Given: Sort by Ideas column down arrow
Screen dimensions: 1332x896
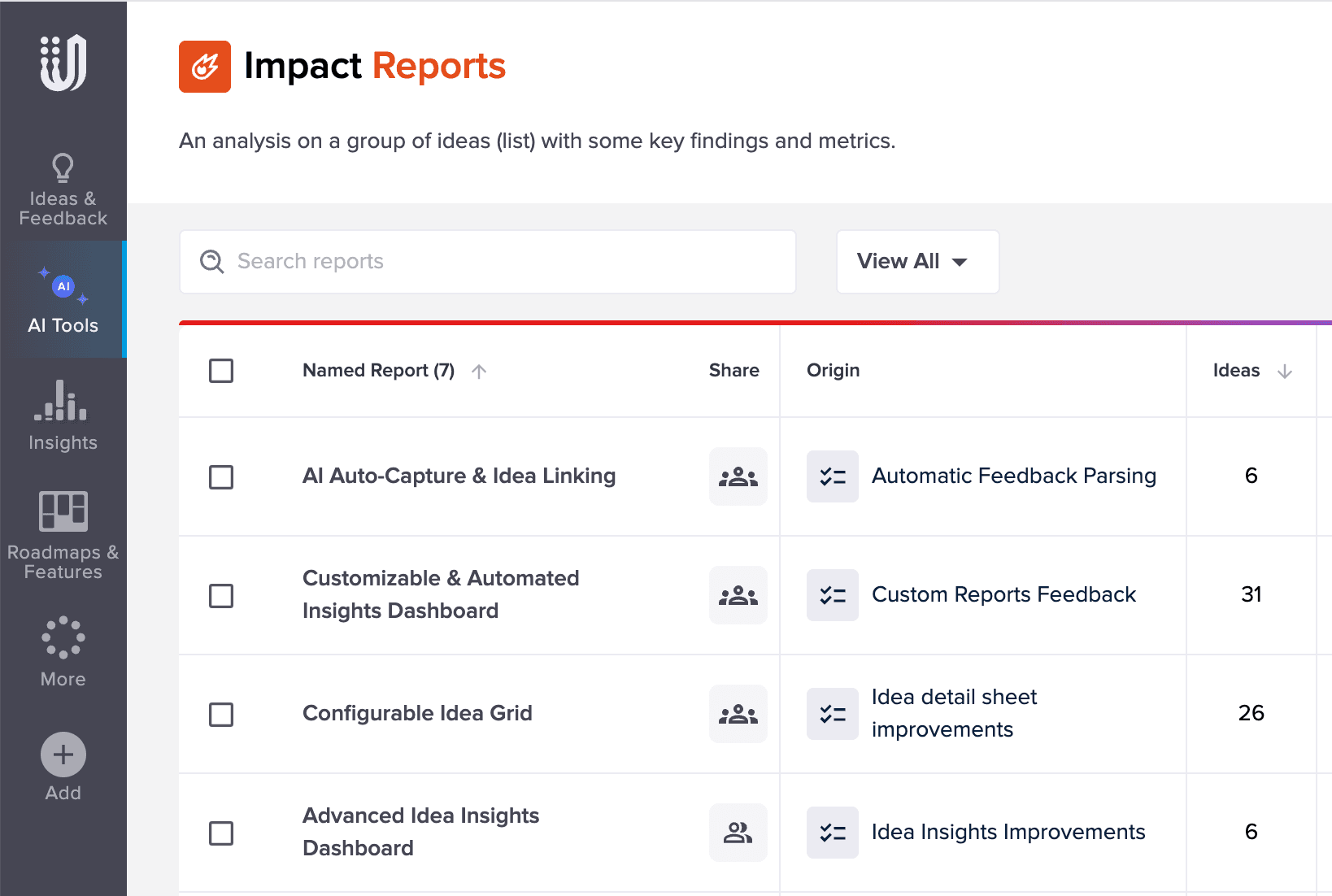Looking at the screenshot, I should click(1284, 372).
